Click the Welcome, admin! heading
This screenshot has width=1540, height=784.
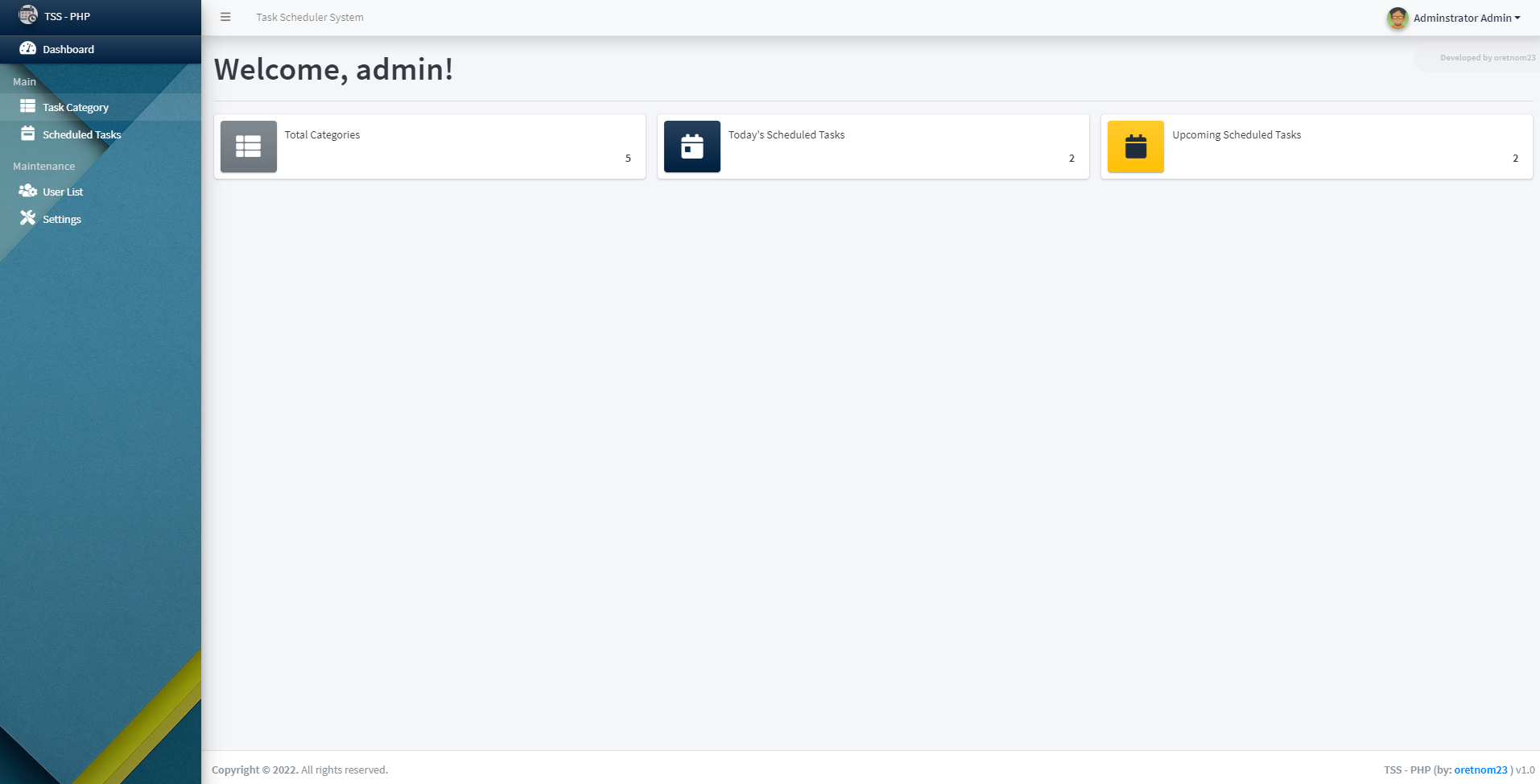pyautogui.click(x=333, y=69)
